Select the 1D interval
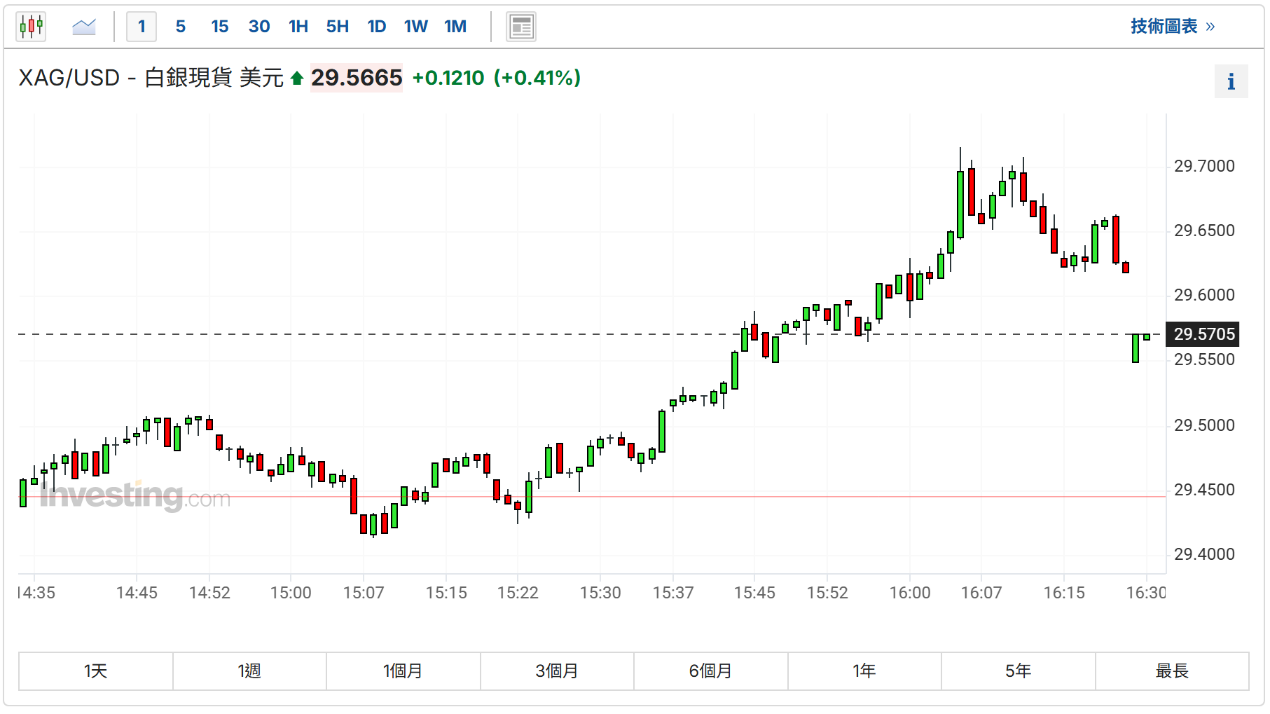The height and width of the screenshot is (714, 1270). click(x=376, y=26)
